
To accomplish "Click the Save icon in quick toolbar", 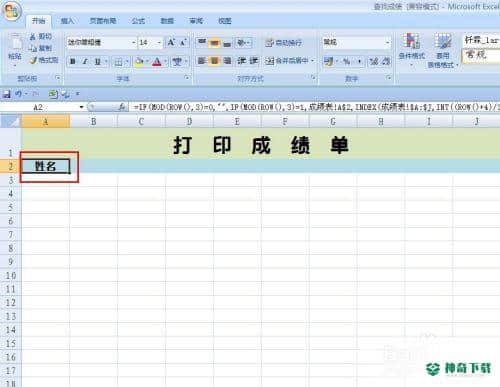I will coord(7,95).
